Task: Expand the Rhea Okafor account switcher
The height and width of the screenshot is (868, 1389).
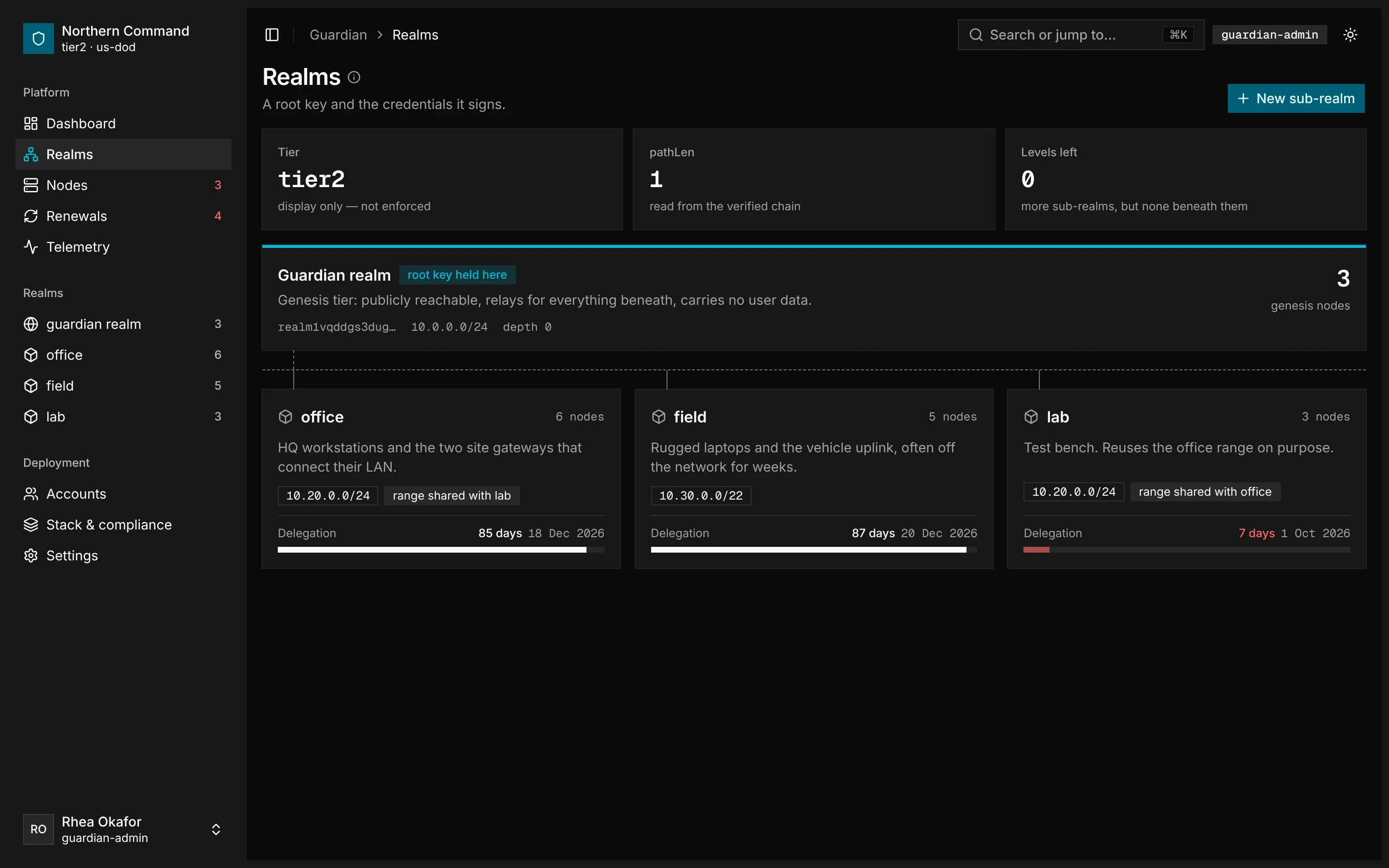Action: coord(216,829)
